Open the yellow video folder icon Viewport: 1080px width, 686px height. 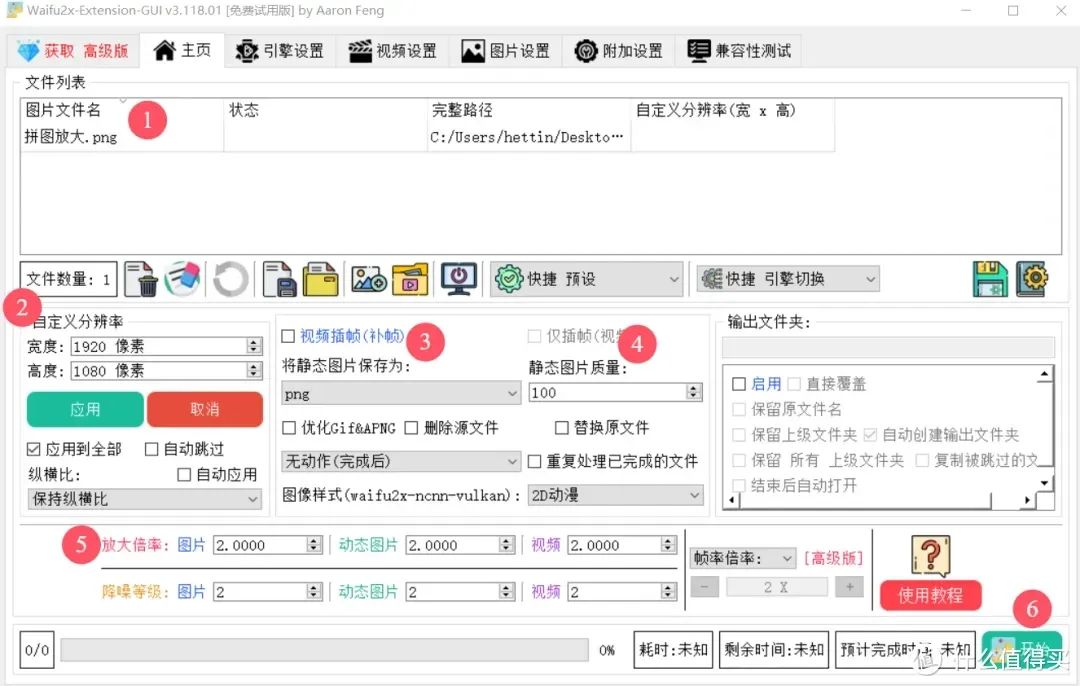pos(410,279)
